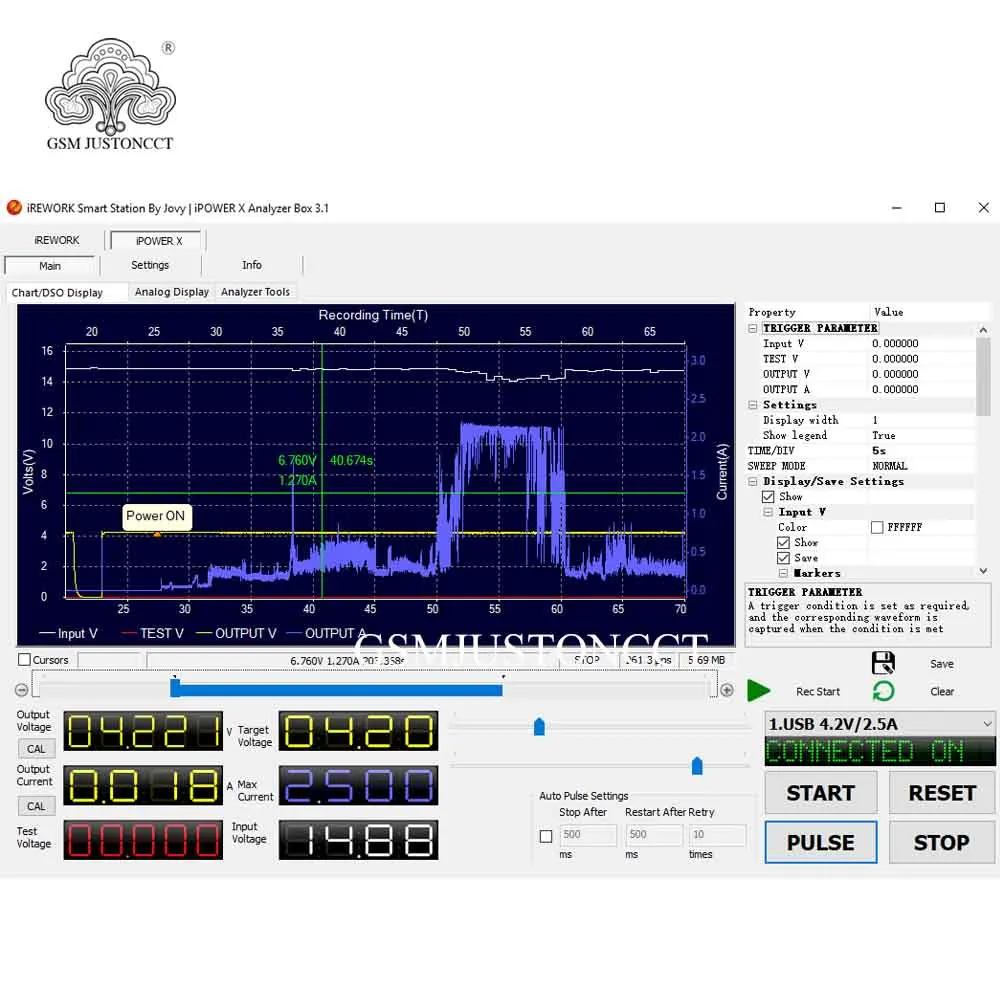This screenshot has height=1000, width=1000.
Task: Click the floppy disk Save icon
Action: tap(883, 663)
